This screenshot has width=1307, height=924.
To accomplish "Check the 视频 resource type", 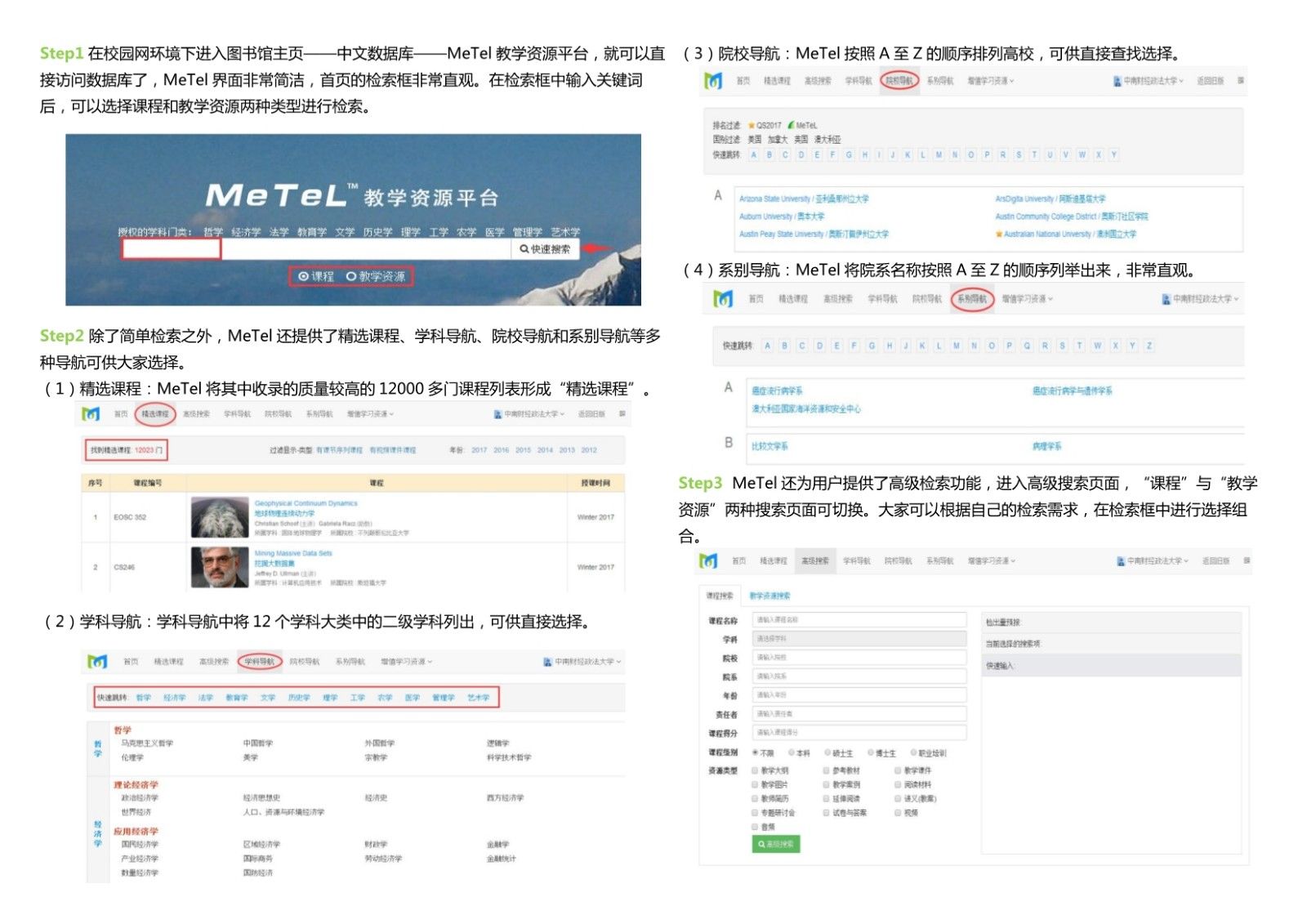I will point(898,813).
